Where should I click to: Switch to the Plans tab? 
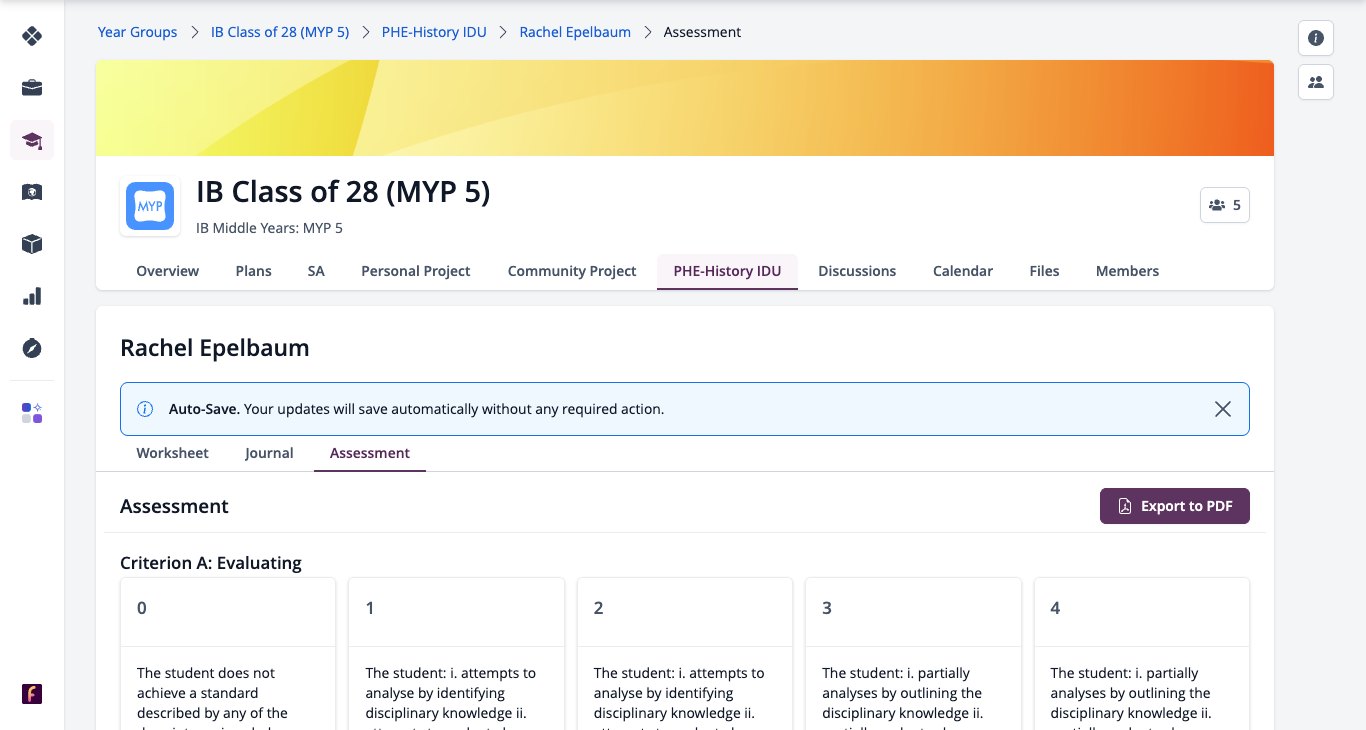(254, 271)
